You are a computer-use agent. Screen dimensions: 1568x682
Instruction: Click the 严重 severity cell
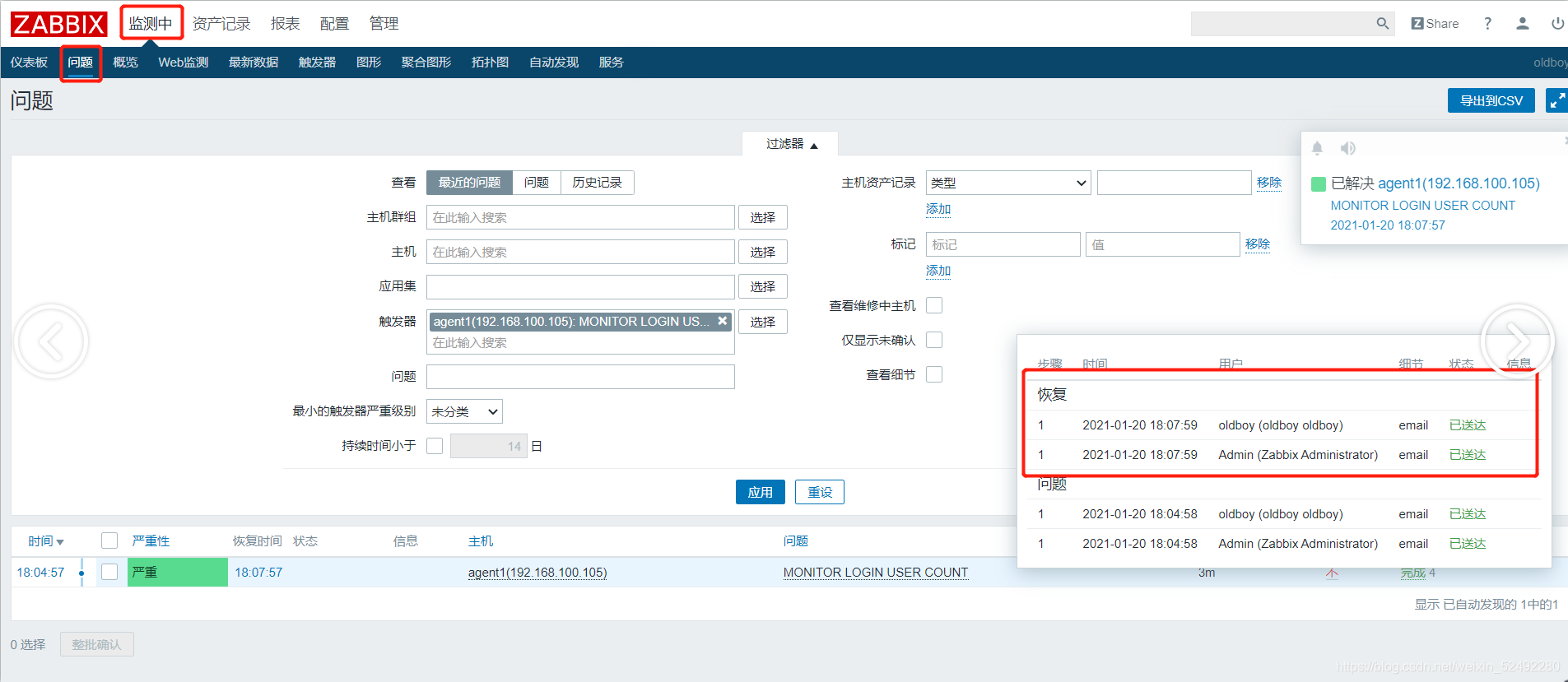click(178, 572)
